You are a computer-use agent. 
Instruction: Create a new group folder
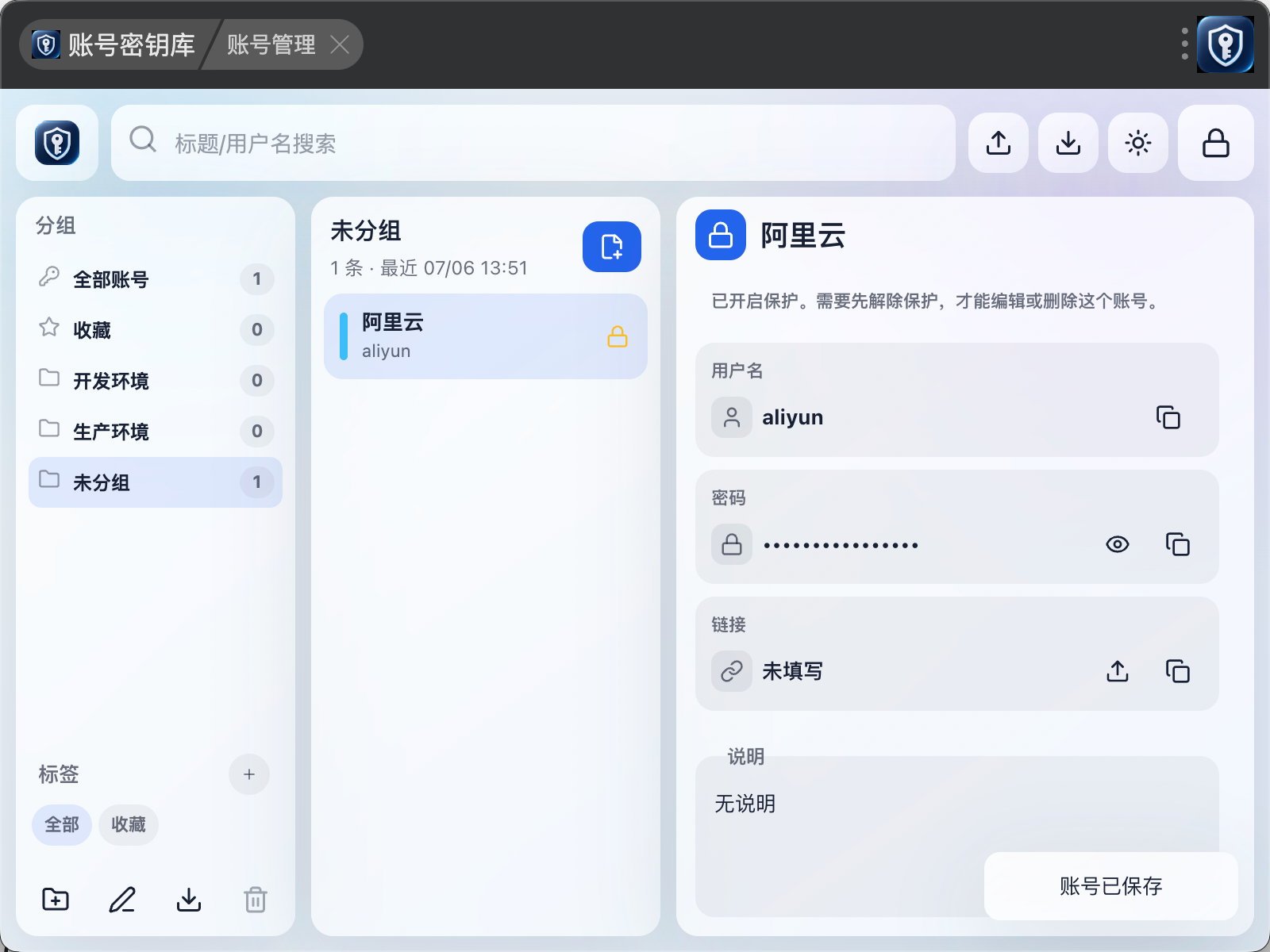coord(56,900)
